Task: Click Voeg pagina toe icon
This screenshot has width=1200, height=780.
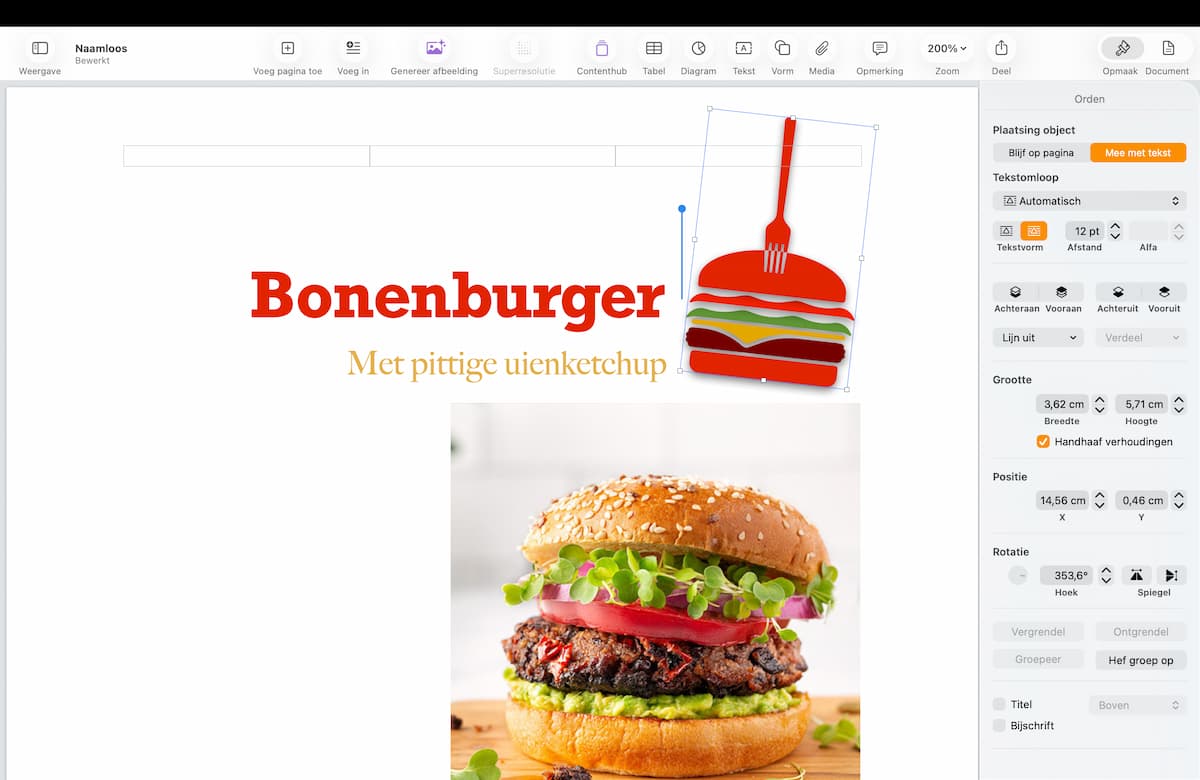Action: click(287, 48)
